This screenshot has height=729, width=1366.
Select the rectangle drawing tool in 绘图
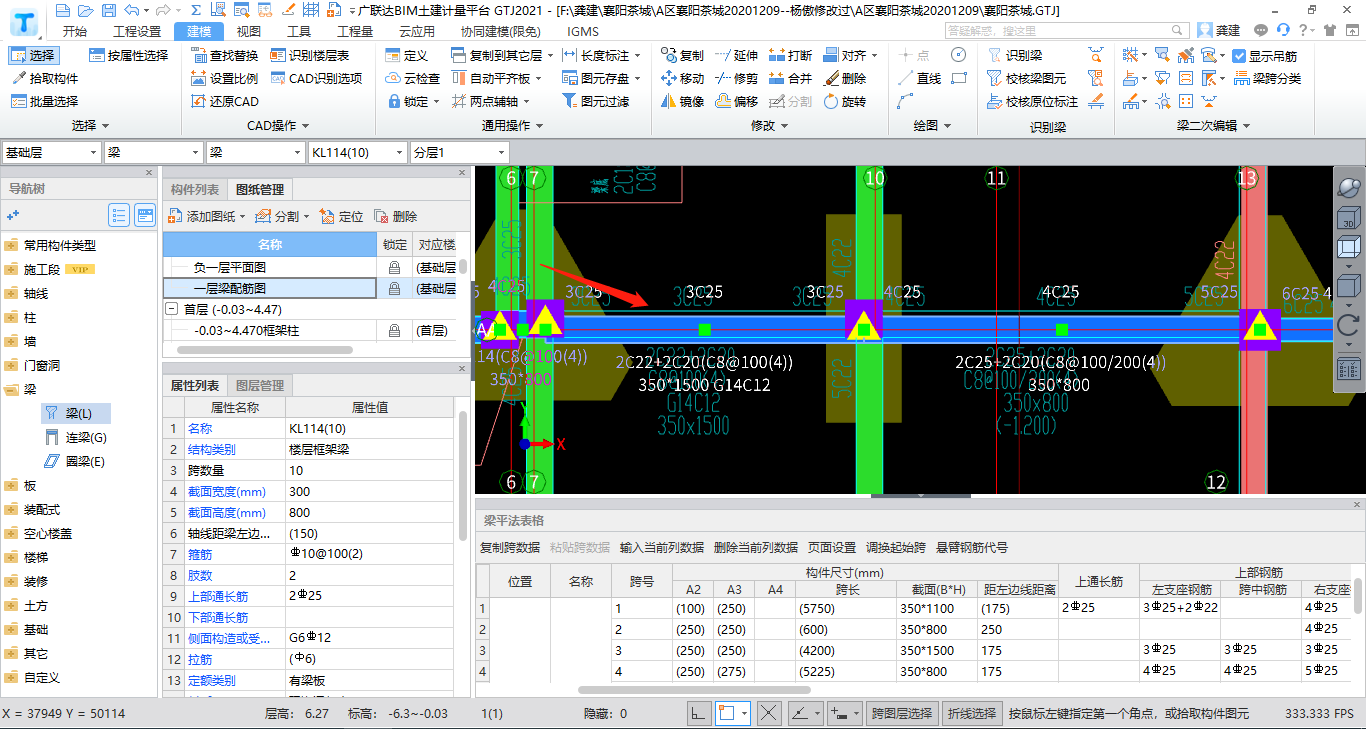coord(959,78)
